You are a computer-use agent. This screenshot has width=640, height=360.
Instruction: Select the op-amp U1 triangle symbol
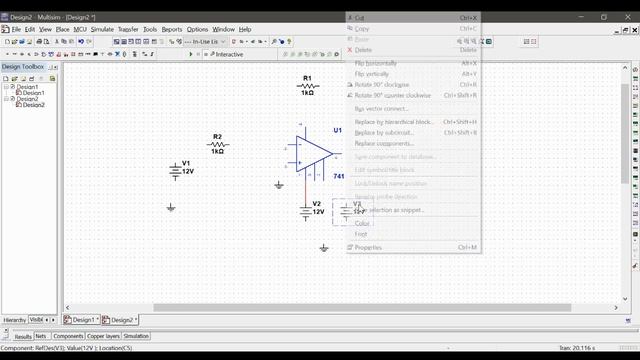(313, 153)
